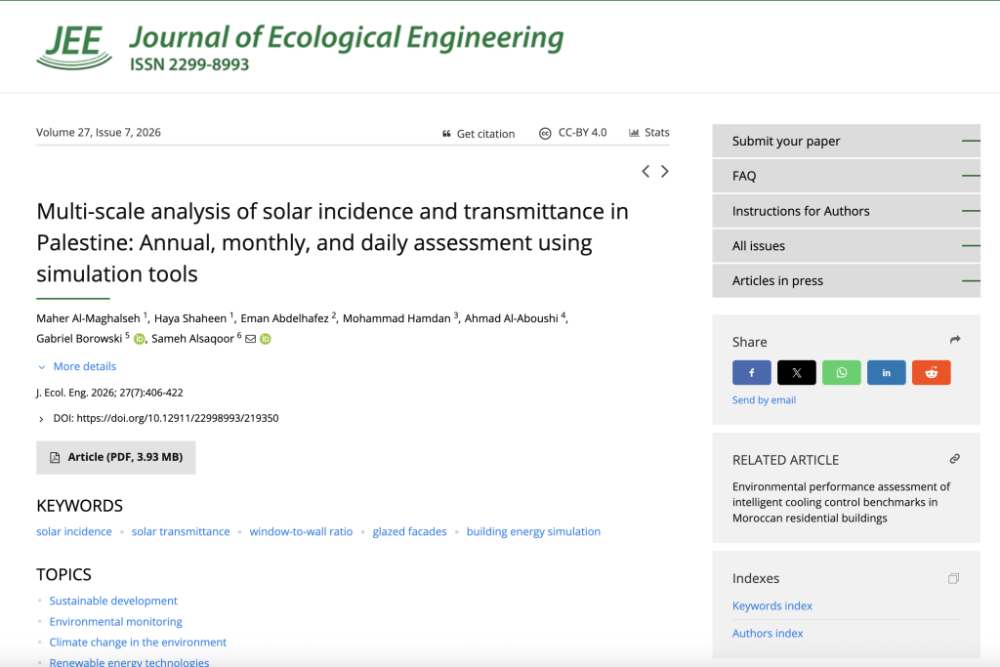Share article on Reddit
1000x667 pixels.
tap(931, 372)
